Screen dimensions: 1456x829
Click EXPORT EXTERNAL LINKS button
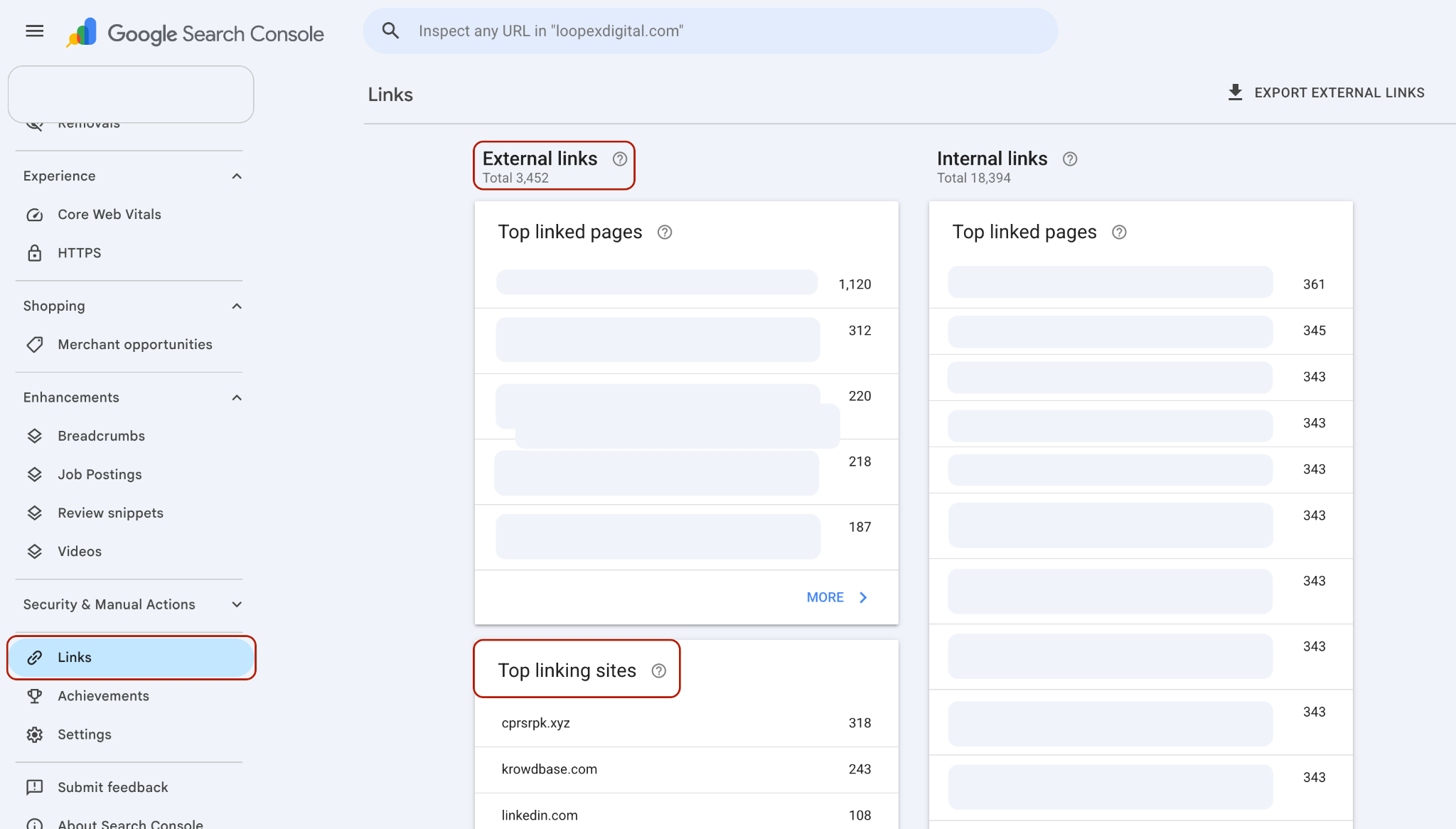1326,92
